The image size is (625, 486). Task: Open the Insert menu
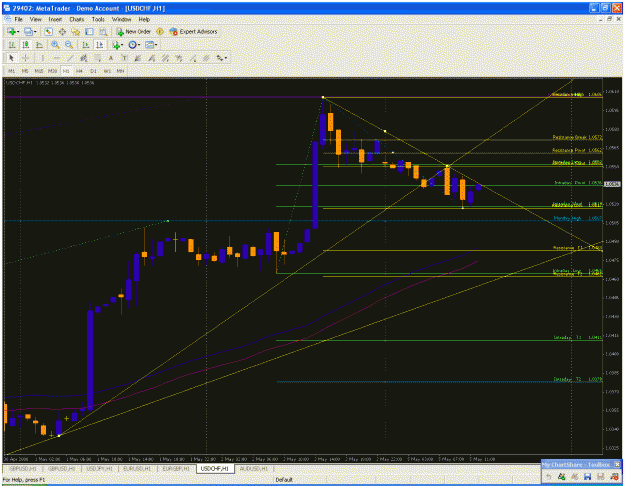tap(55, 19)
